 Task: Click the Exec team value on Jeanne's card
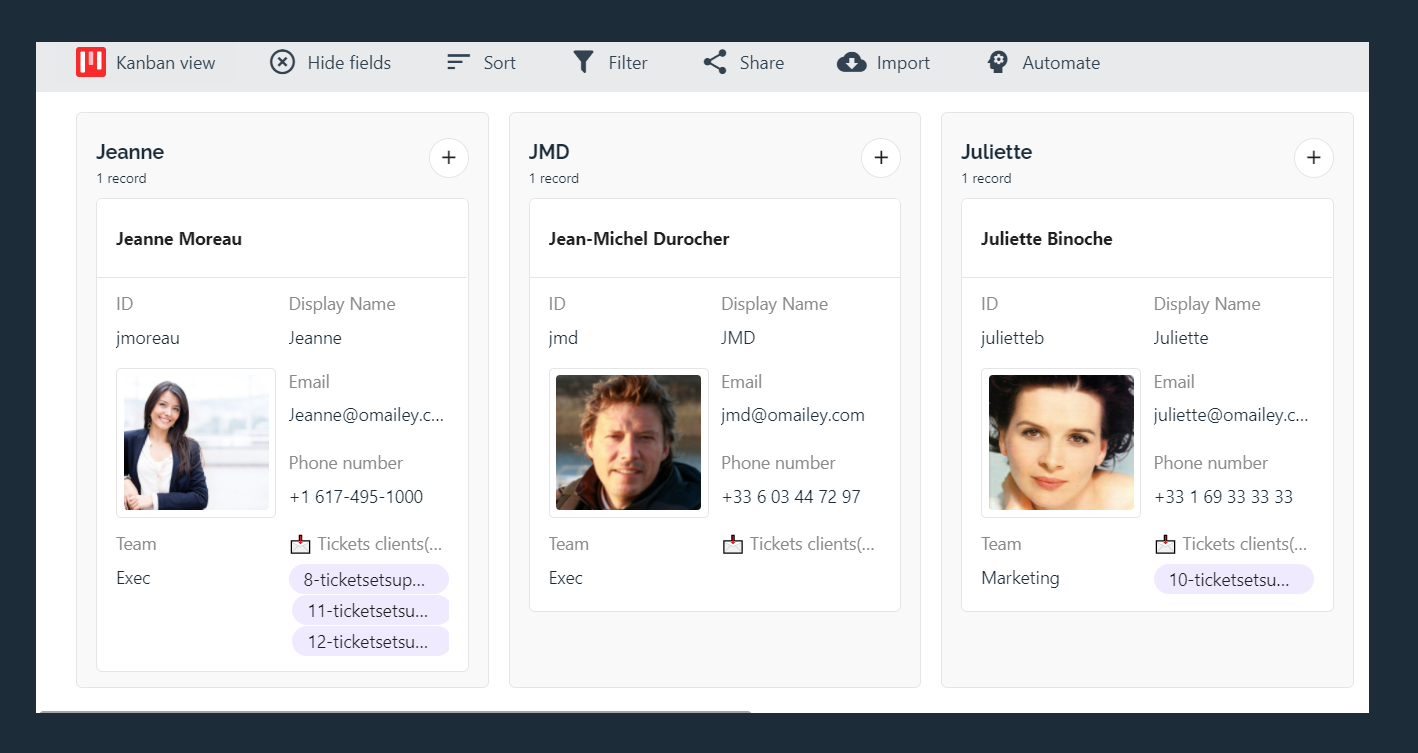coord(133,578)
